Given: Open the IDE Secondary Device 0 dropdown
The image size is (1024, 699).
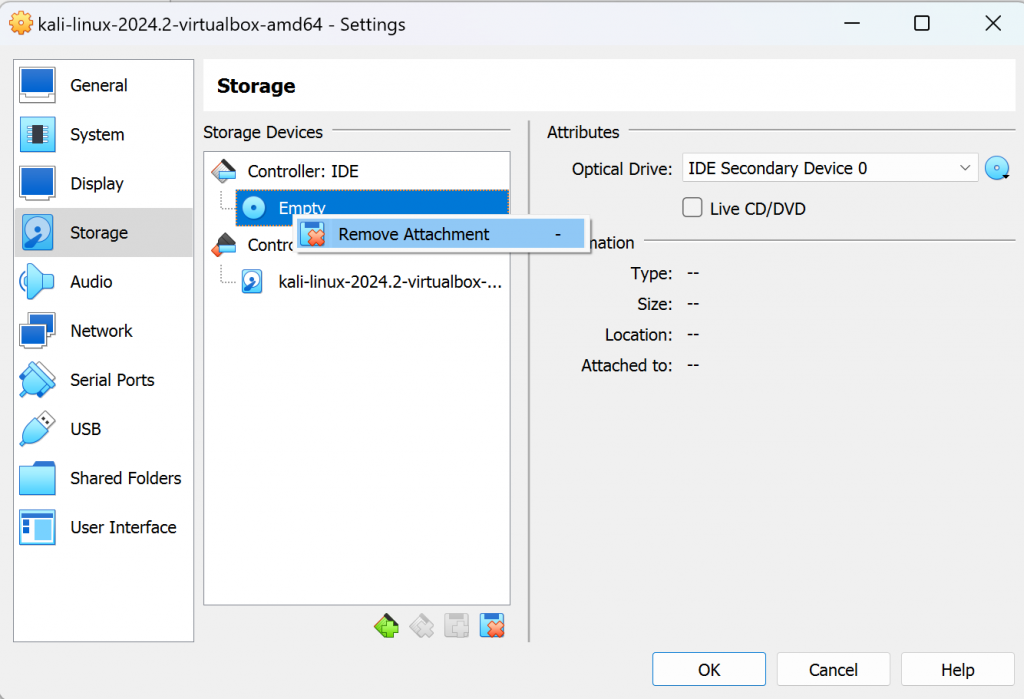Looking at the screenshot, I should tap(829, 167).
